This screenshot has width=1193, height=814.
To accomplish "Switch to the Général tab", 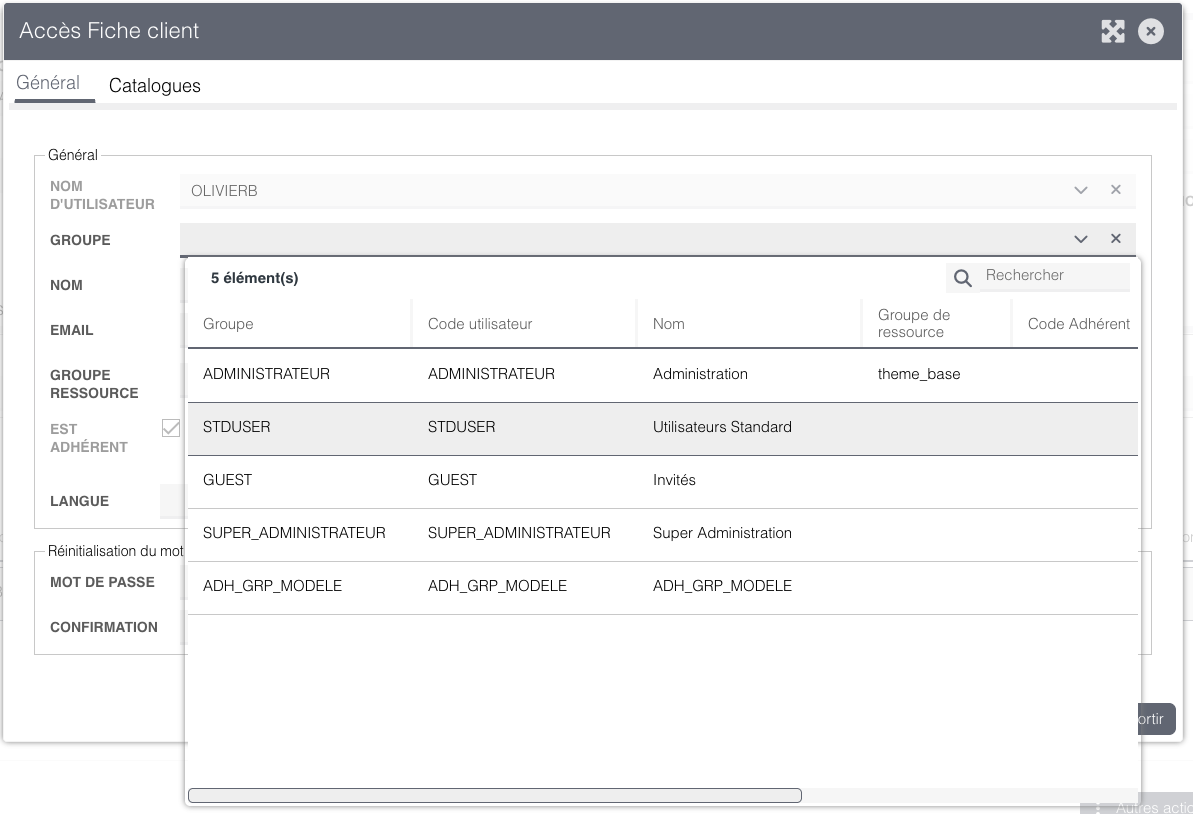I will coord(48,83).
